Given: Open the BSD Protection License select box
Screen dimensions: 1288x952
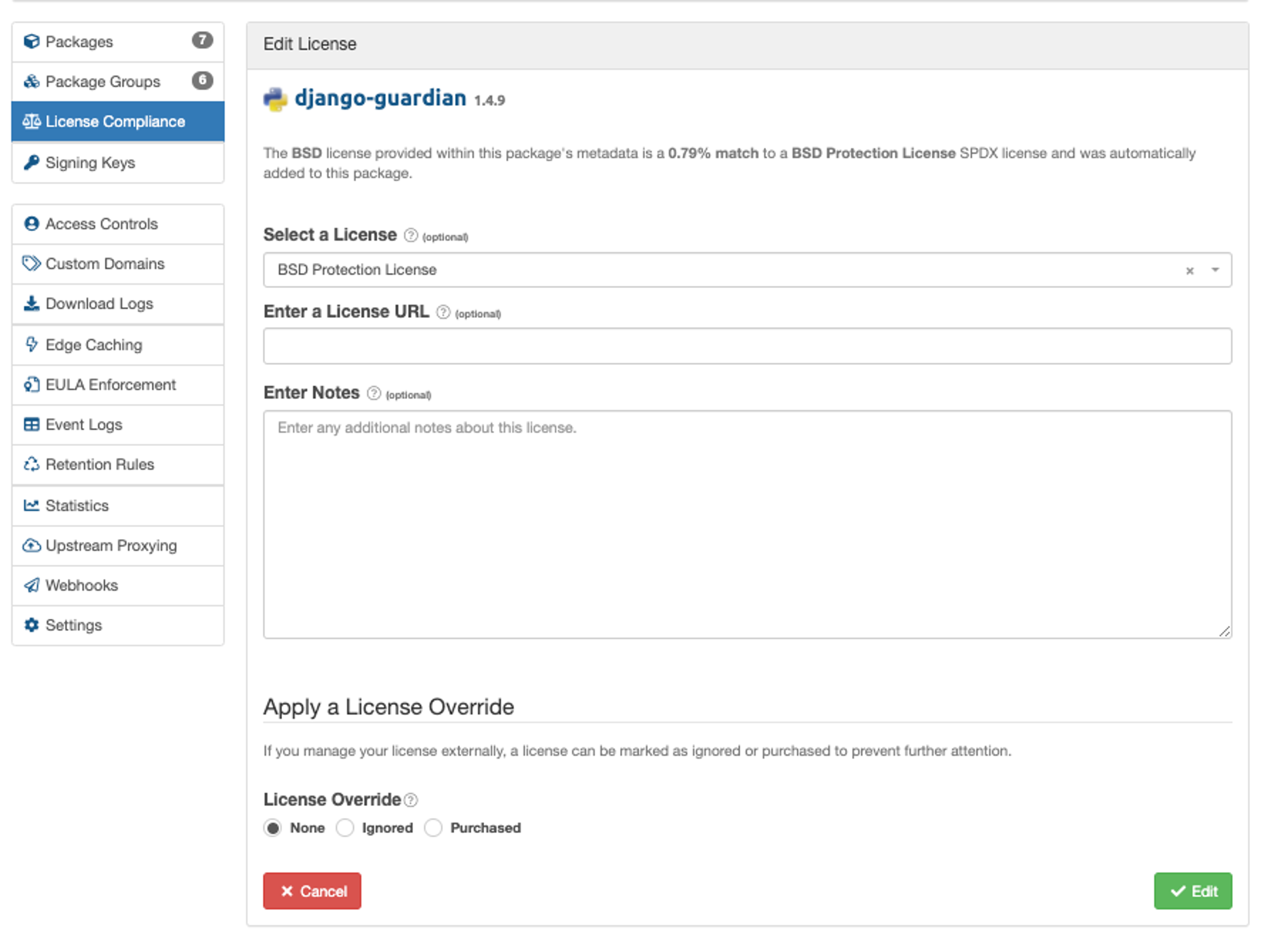Looking at the screenshot, I should (x=692, y=270).
